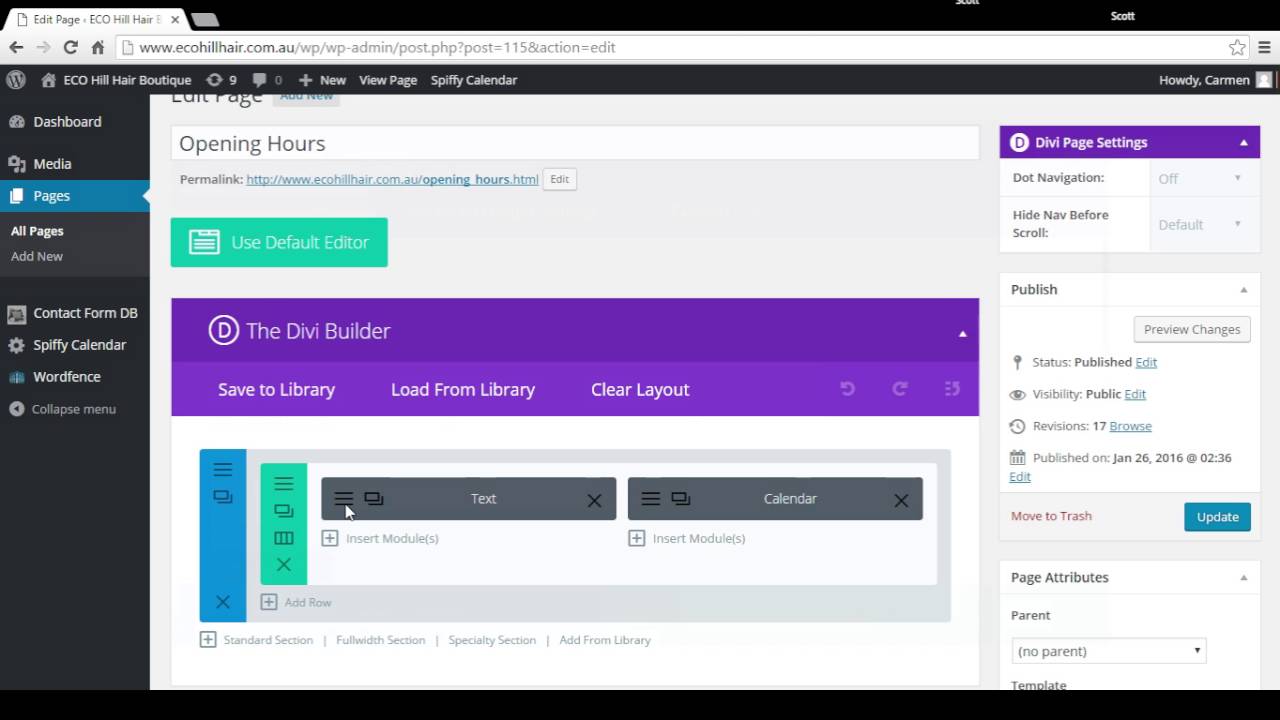Screen dimensions: 1280x720
Task: Bookmark the page with the star icon
Action: click(1237, 47)
